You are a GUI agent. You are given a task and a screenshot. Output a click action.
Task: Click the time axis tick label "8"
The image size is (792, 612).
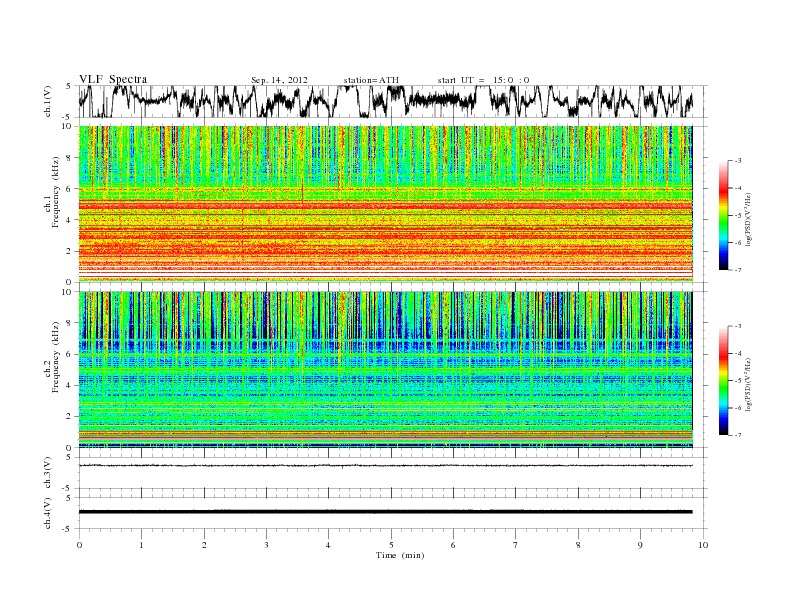click(x=578, y=545)
